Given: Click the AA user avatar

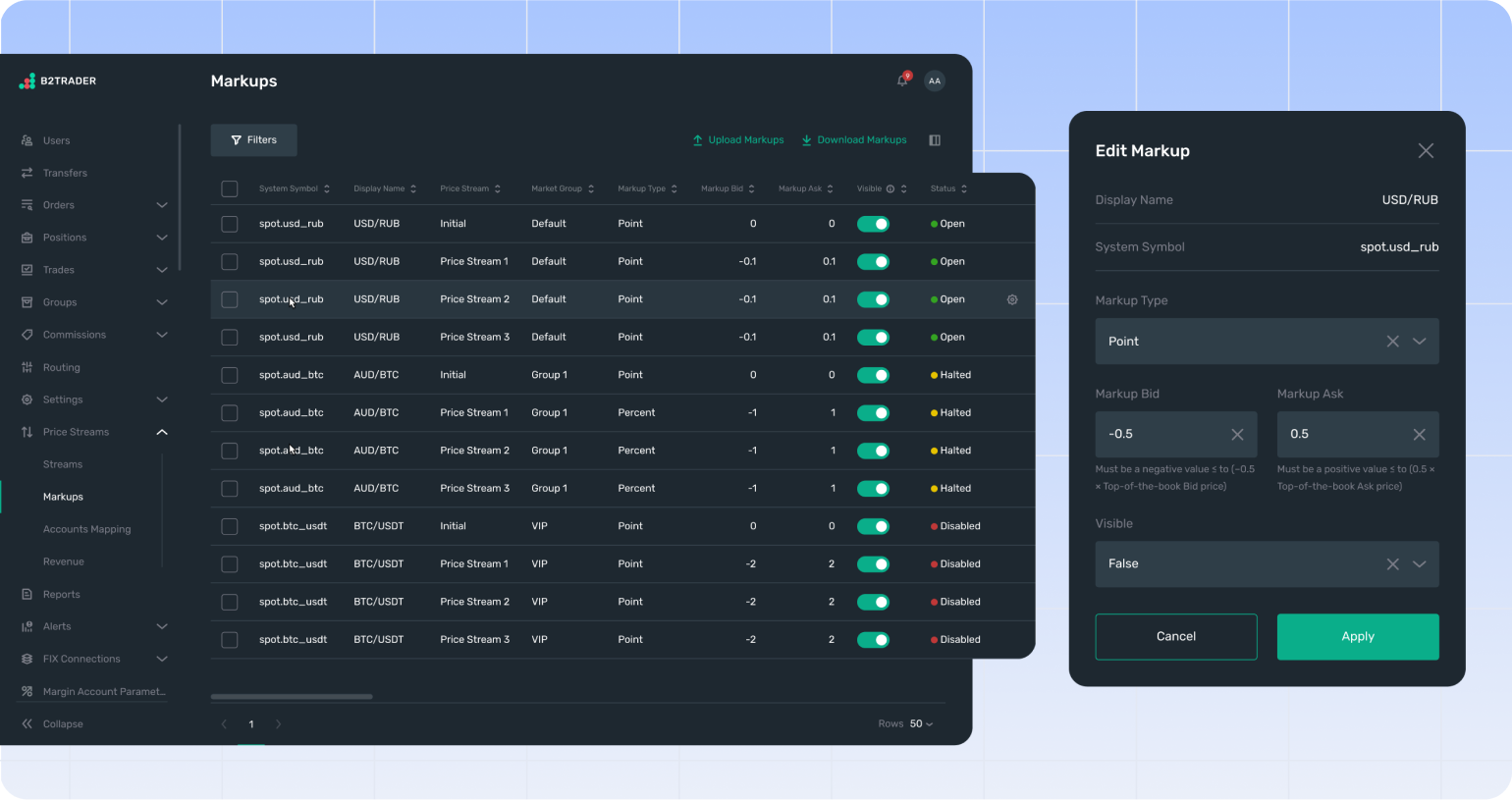Looking at the screenshot, I should click(935, 80).
